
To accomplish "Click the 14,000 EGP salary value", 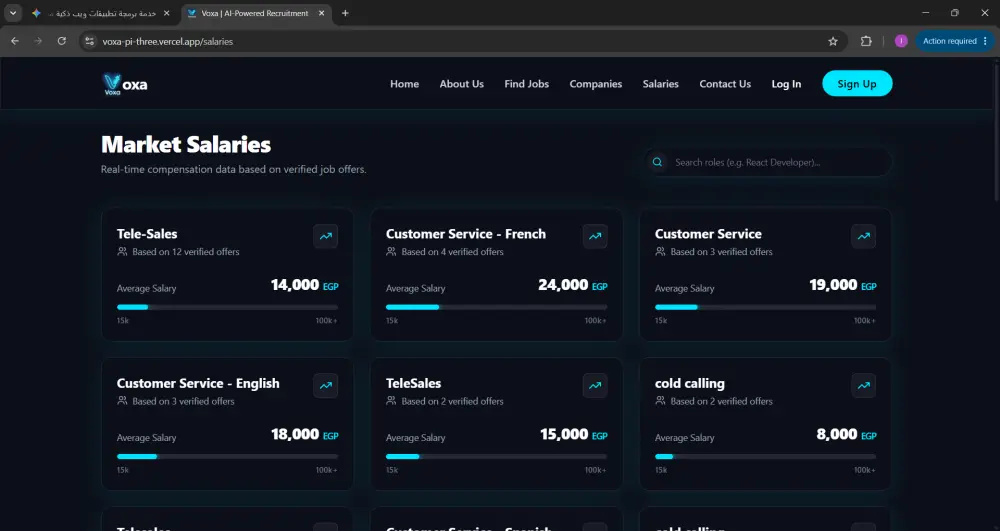I will coord(304,285).
